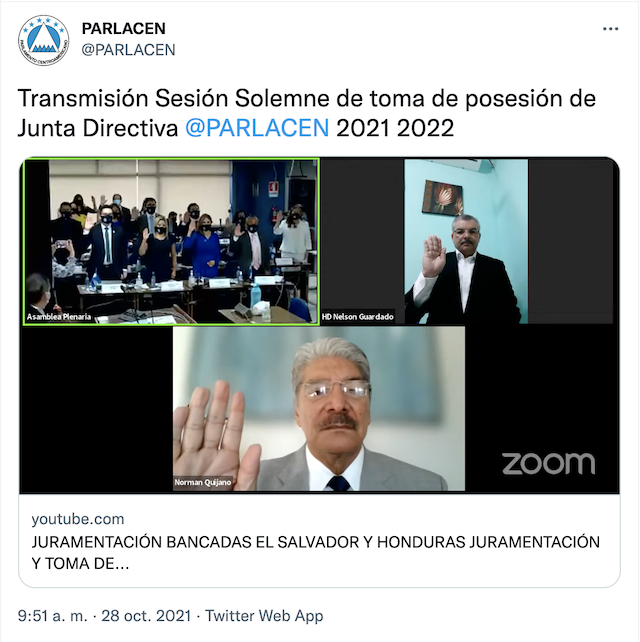This screenshot has width=640, height=642.
Task: Click the raised hand in Norman Quijano's video
Action: tap(215, 434)
